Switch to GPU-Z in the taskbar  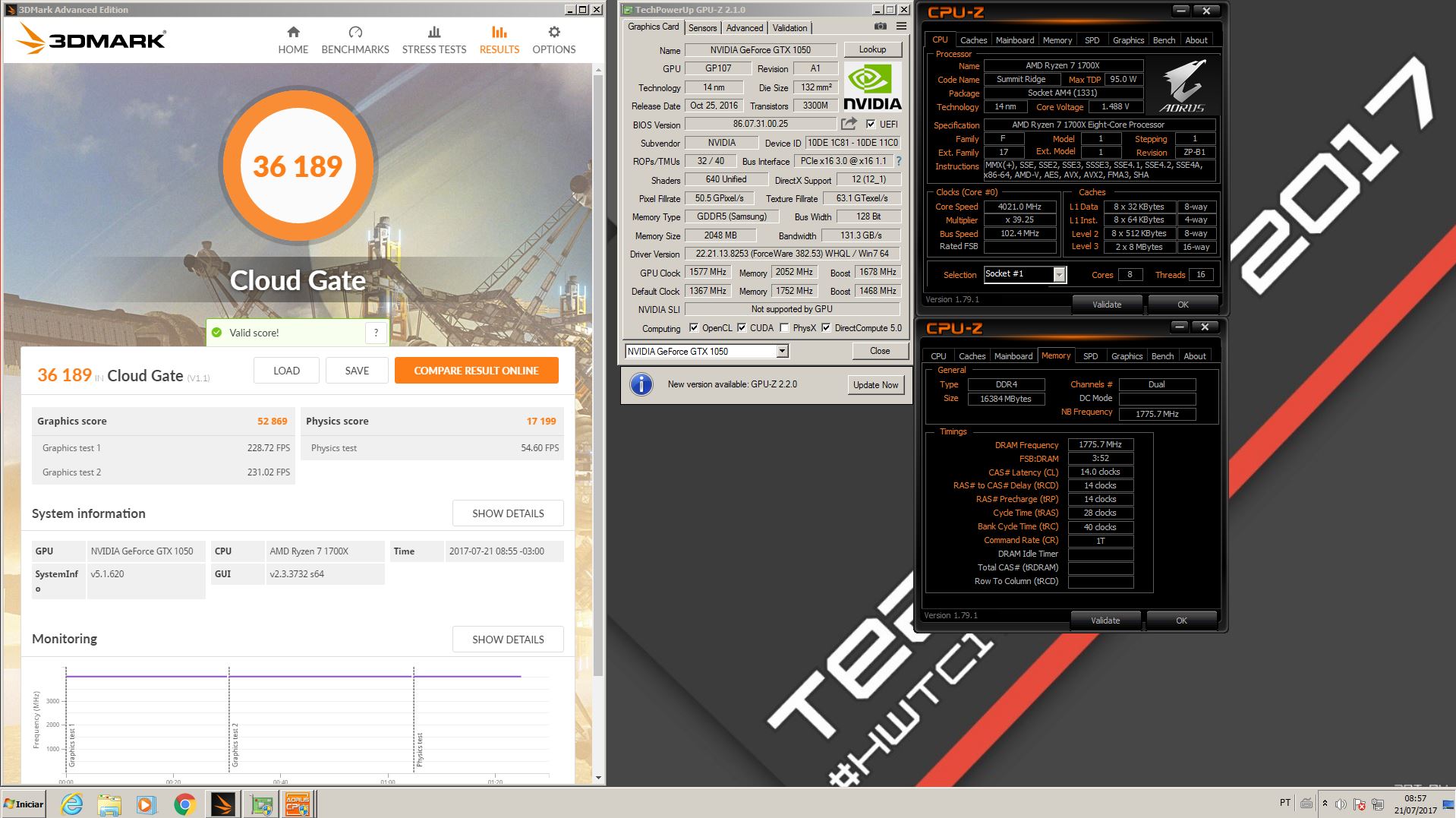tap(262, 804)
